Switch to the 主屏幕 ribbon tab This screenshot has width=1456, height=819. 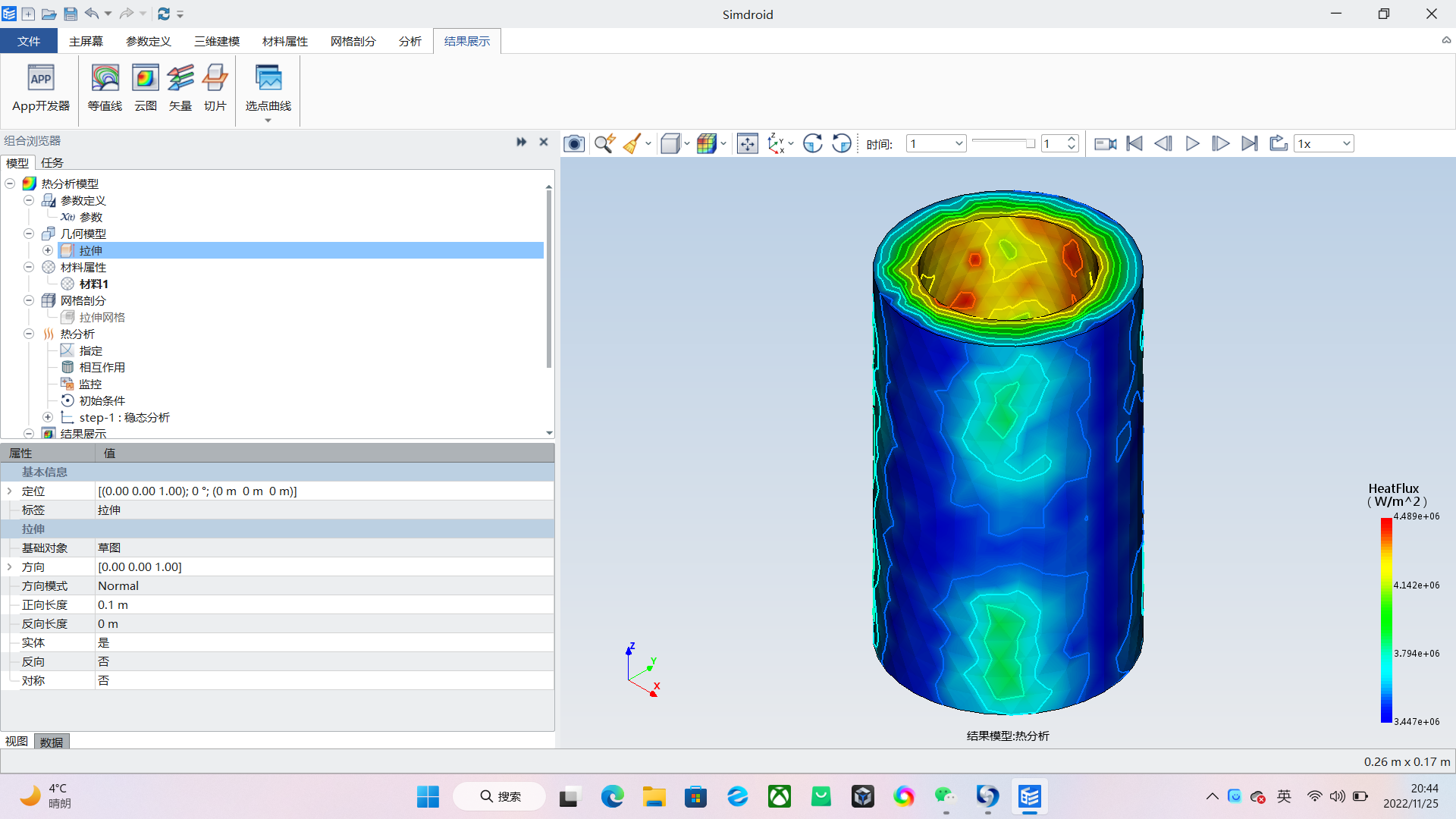[x=86, y=41]
